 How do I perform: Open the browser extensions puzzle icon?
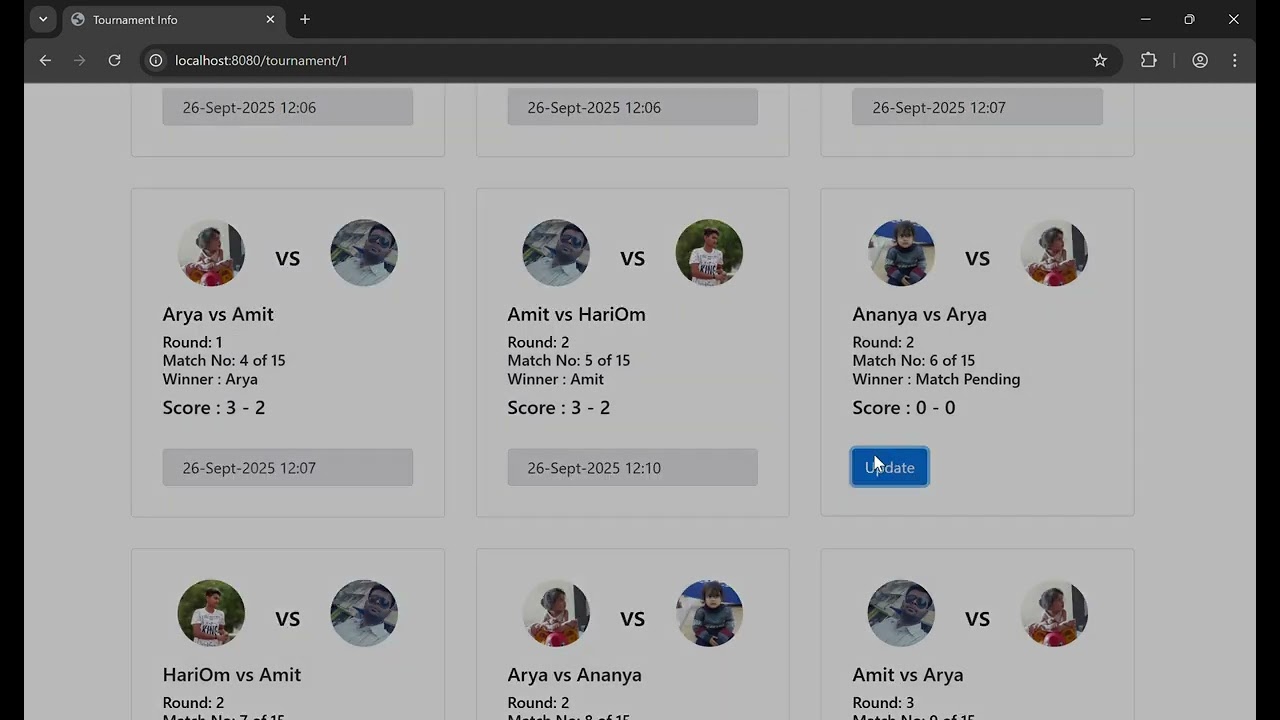click(1149, 60)
